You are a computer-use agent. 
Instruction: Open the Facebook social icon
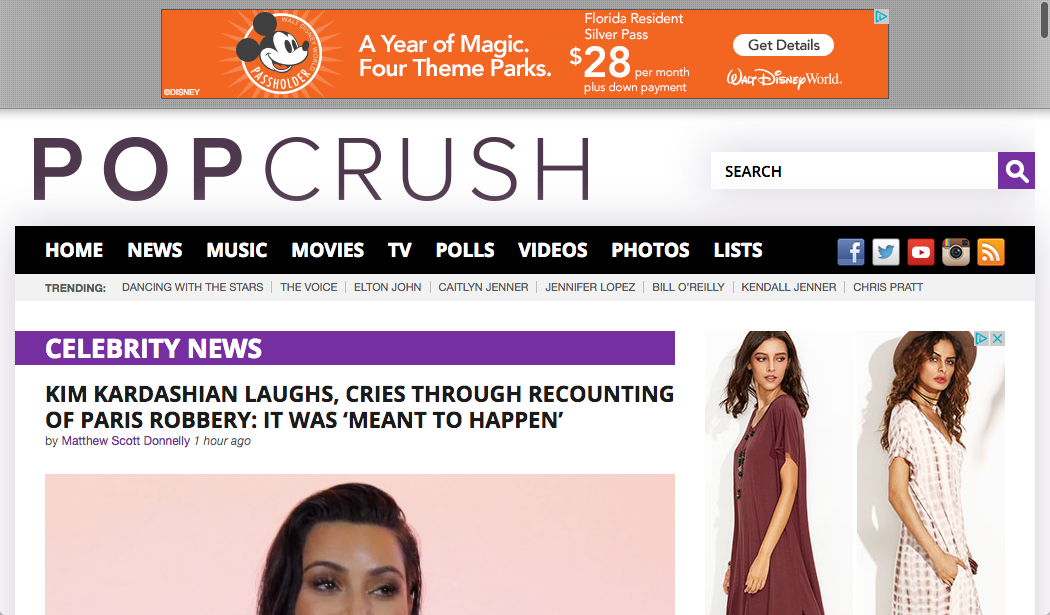(850, 252)
